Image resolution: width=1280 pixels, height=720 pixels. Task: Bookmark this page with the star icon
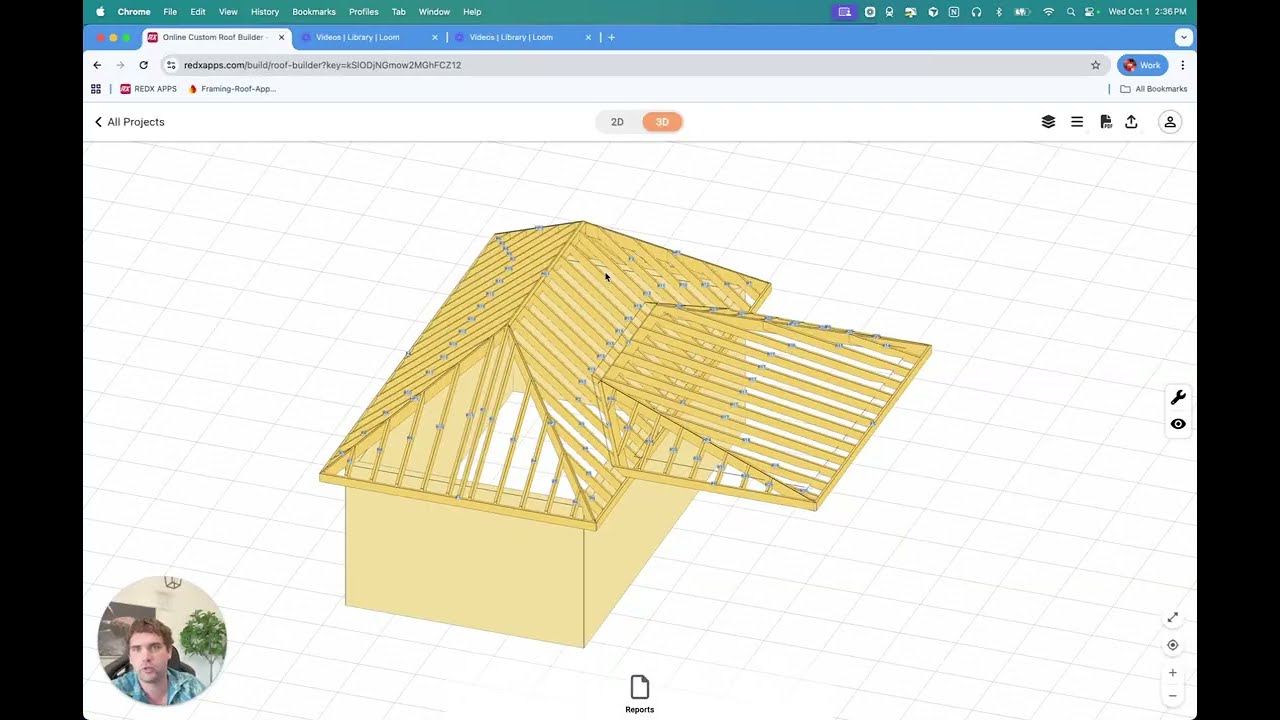[1096, 65]
